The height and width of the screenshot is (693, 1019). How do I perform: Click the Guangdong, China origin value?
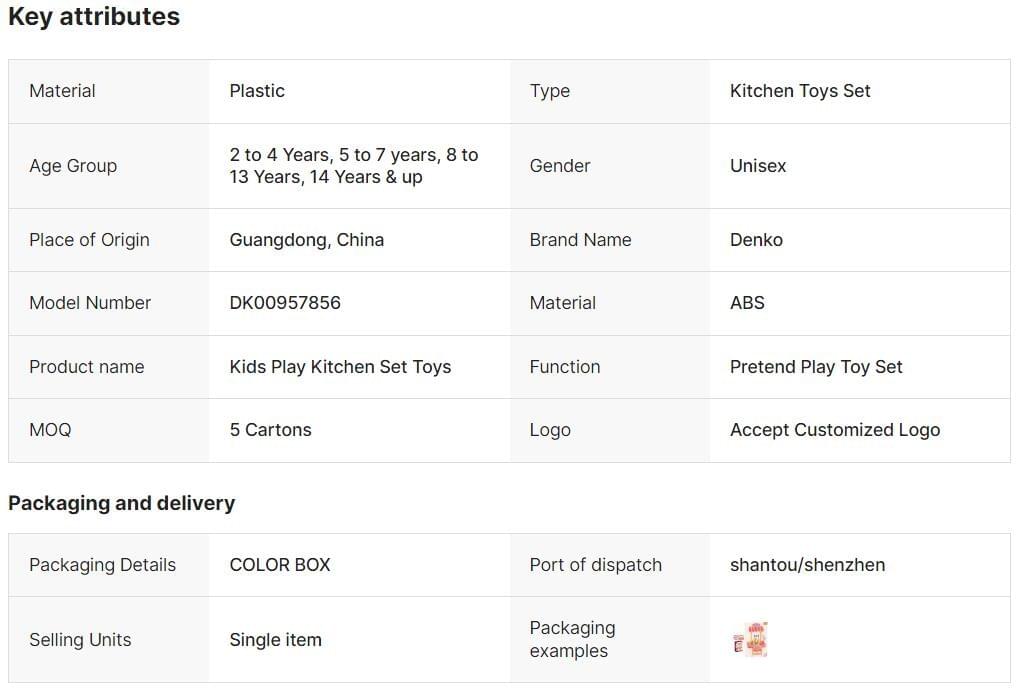(x=306, y=240)
